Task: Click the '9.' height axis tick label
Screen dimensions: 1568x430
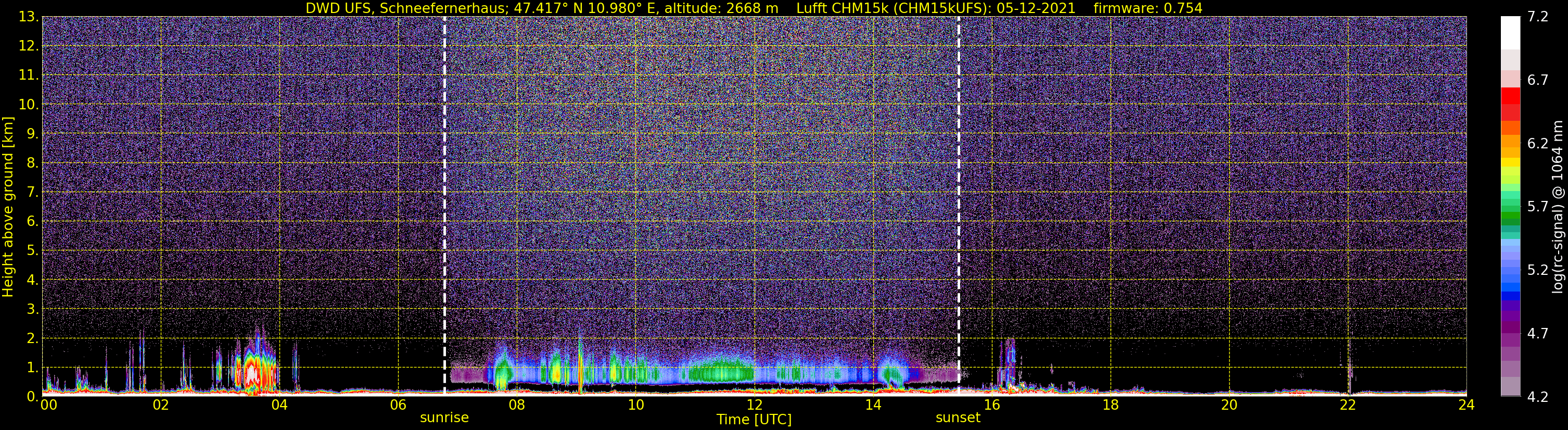Action: (32, 134)
